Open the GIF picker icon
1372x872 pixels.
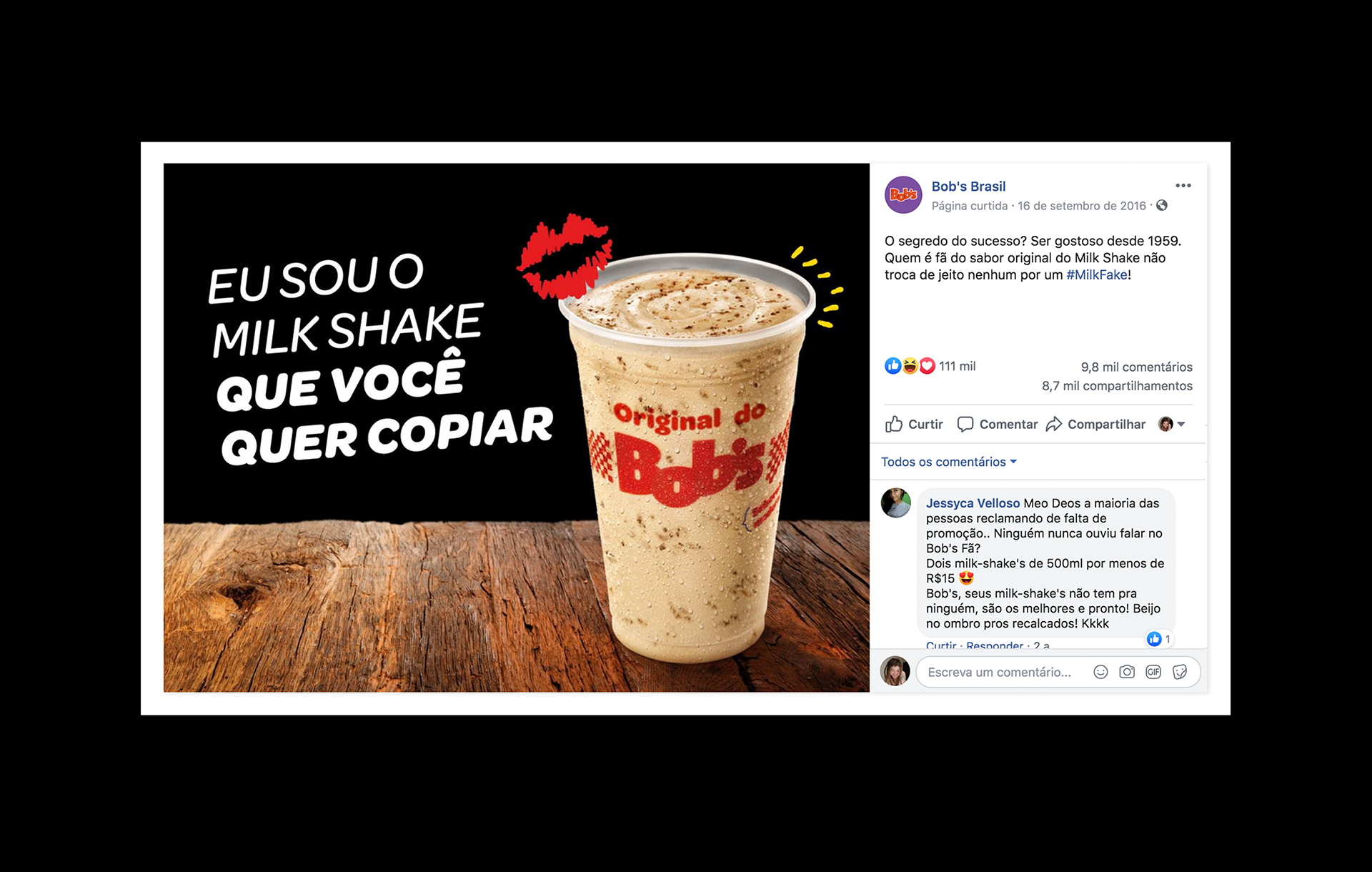tap(1153, 672)
